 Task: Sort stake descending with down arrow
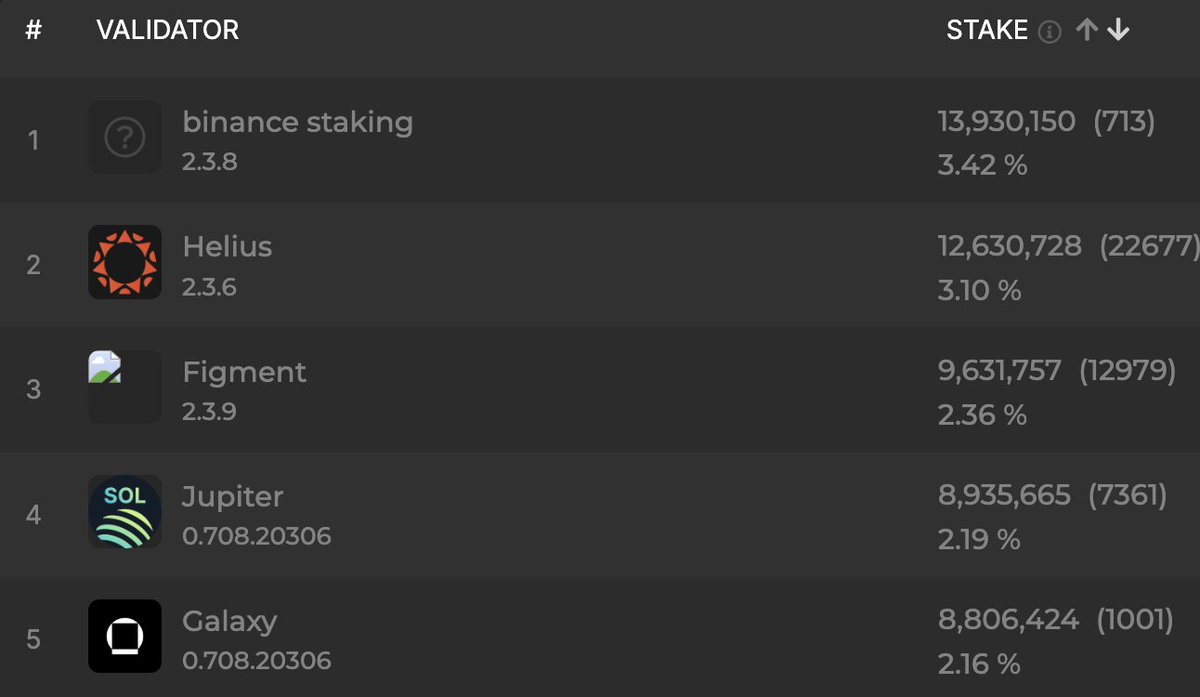(1118, 31)
